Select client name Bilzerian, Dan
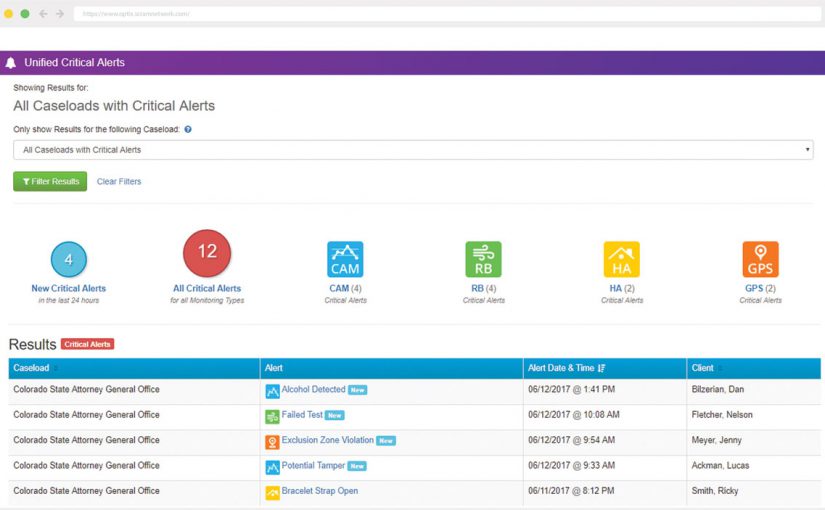This screenshot has width=825, height=510. click(x=718, y=389)
